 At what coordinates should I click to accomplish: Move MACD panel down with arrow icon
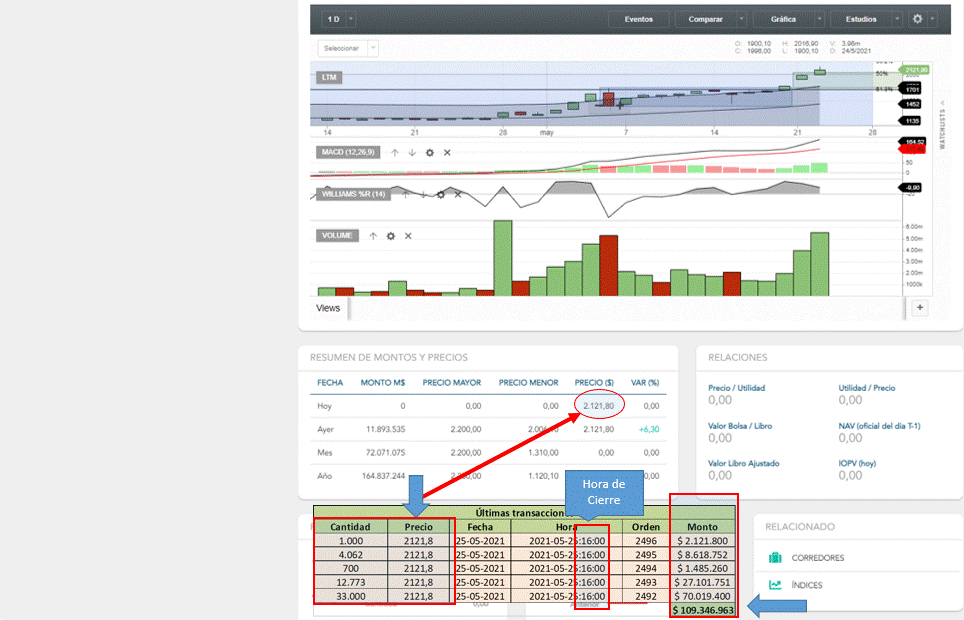pos(412,153)
